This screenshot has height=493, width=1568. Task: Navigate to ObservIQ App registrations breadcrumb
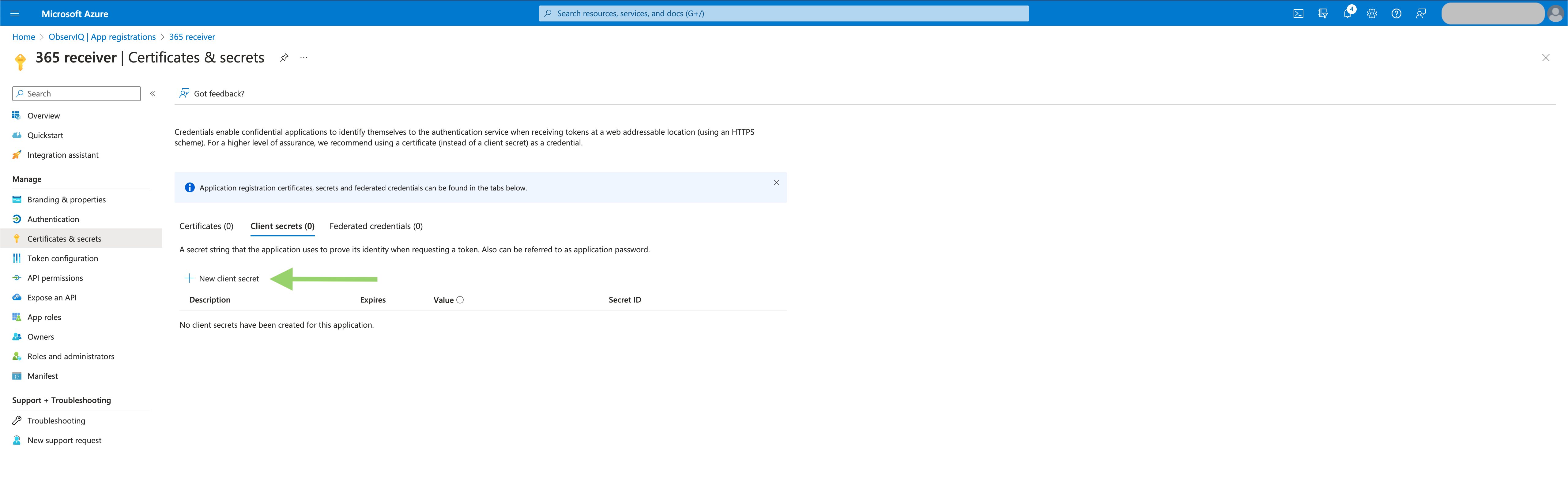coord(102,36)
